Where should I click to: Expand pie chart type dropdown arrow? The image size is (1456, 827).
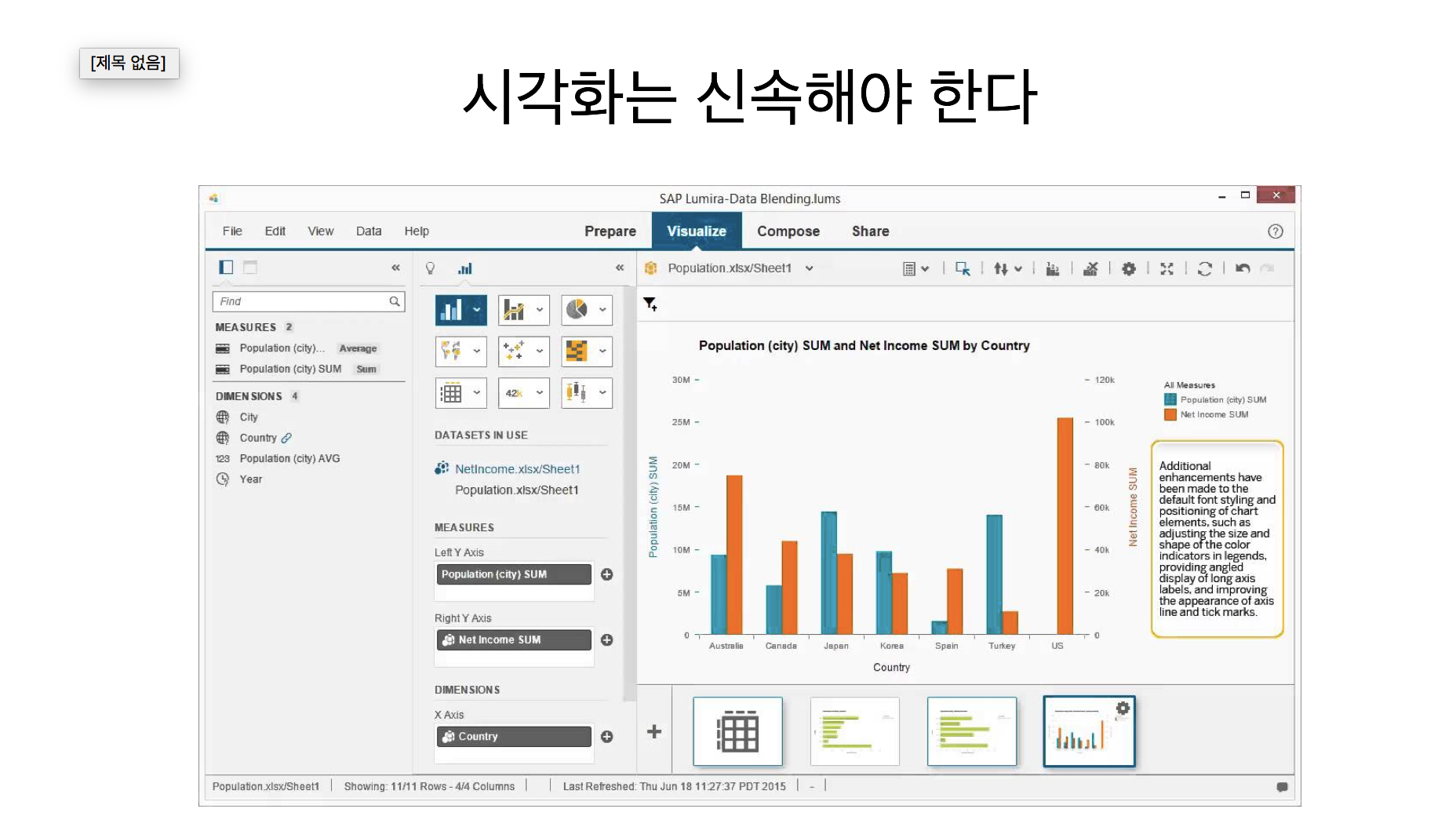click(602, 310)
